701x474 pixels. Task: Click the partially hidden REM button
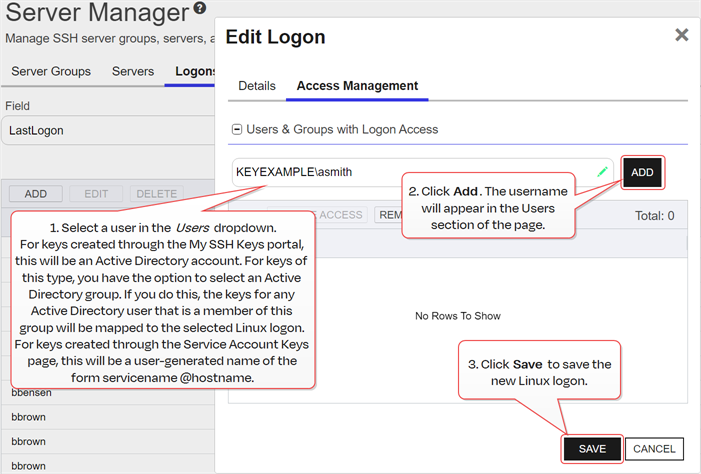(386, 215)
